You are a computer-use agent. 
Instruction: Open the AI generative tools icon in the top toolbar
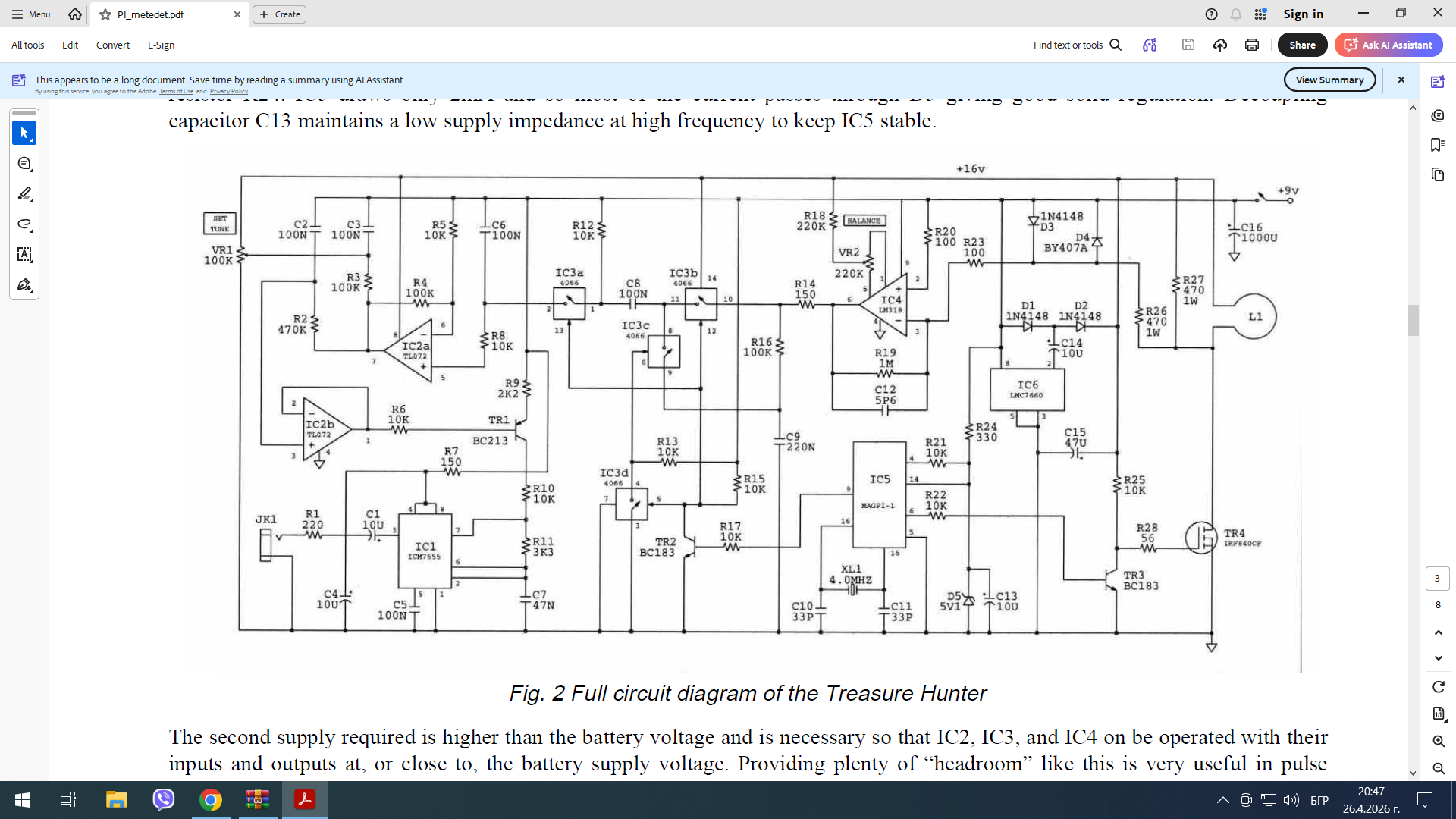click(x=1150, y=45)
